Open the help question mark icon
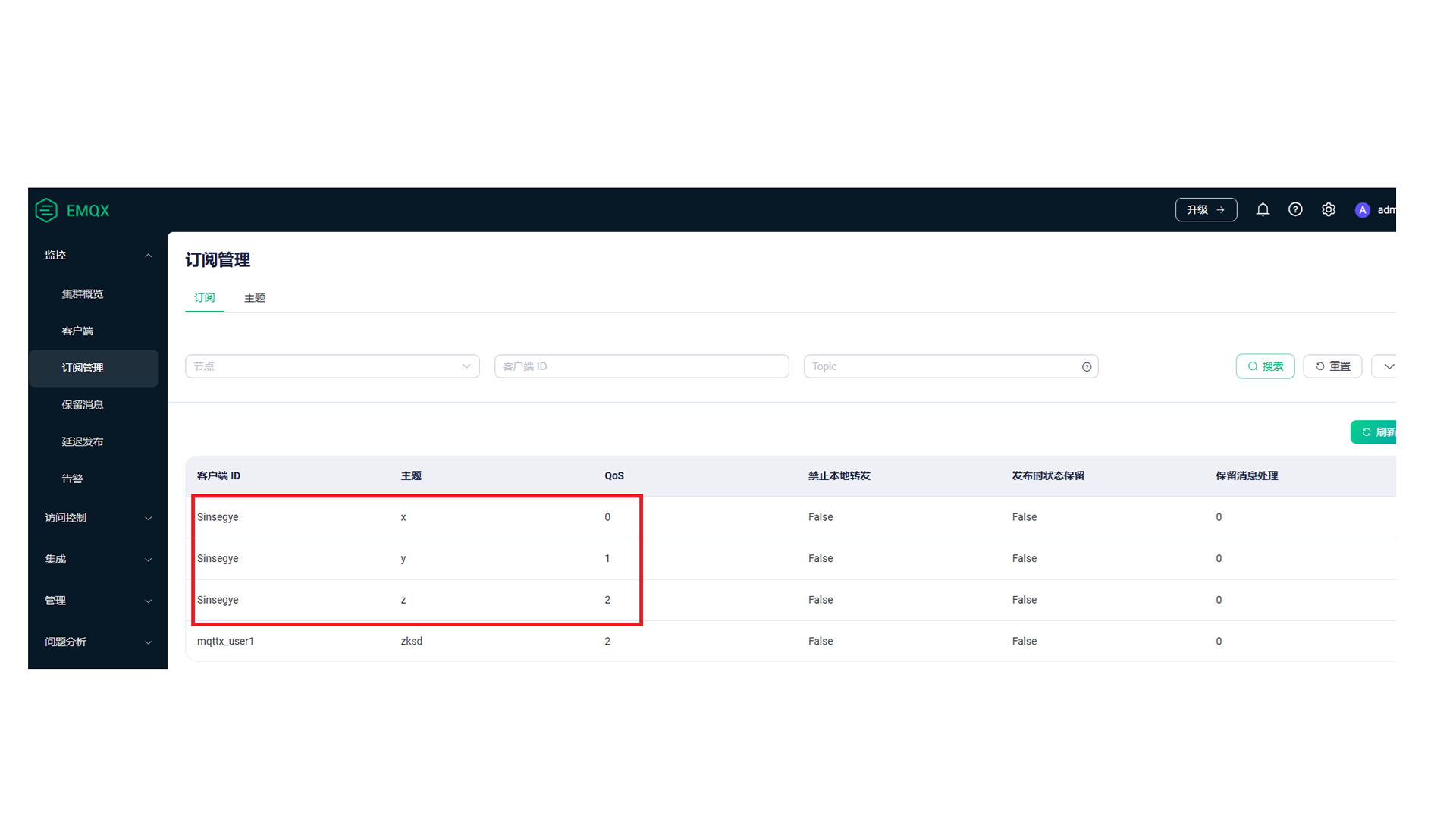 tap(1295, 210)
